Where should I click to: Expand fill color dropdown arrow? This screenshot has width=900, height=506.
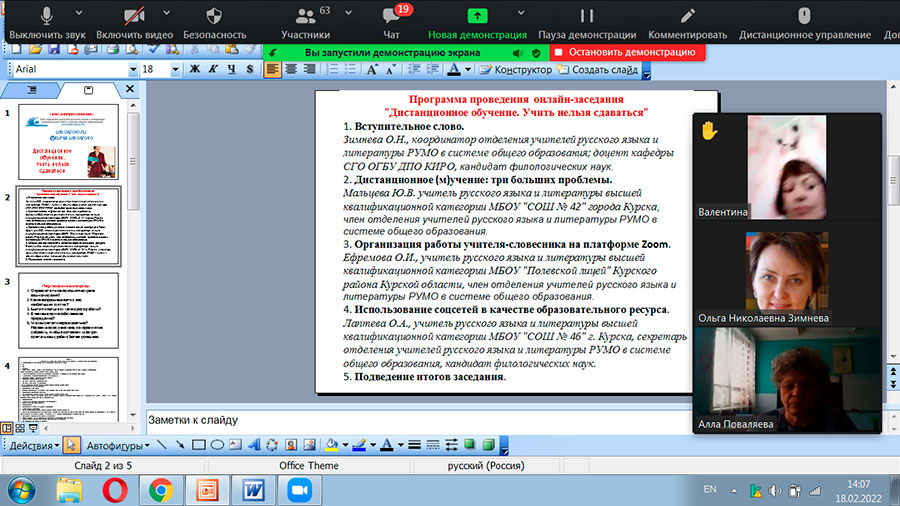click(345, 445)
